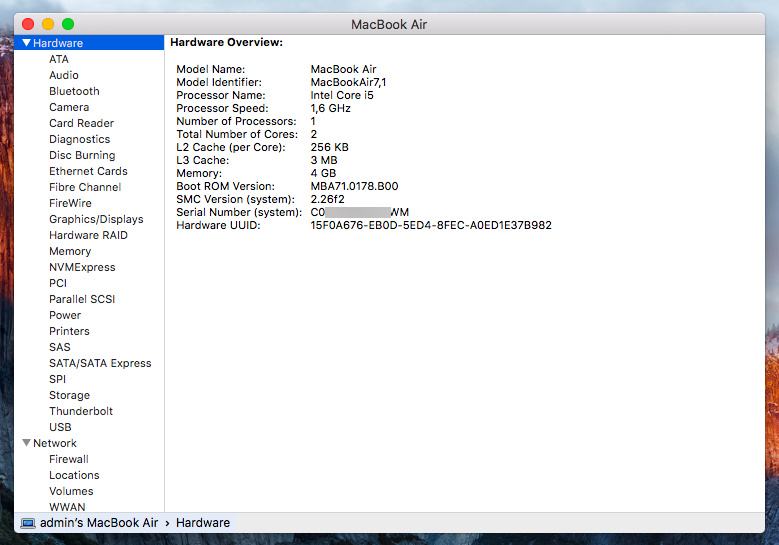Choose Card Reader in the sidebar
The width and height of the screenshot is (779, 545).
[x=81, y=123]
